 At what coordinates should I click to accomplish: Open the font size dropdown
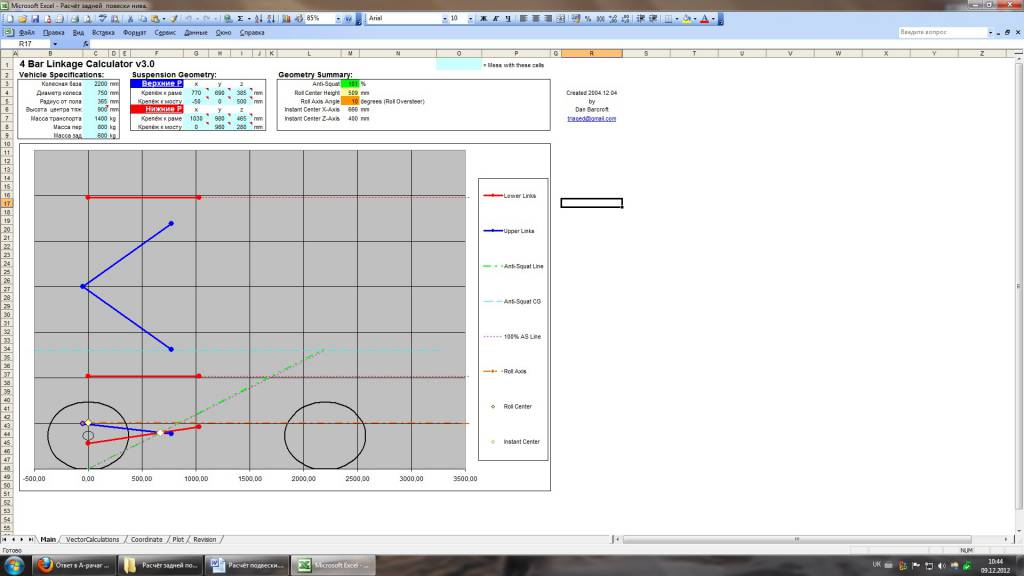pos(470,19)
